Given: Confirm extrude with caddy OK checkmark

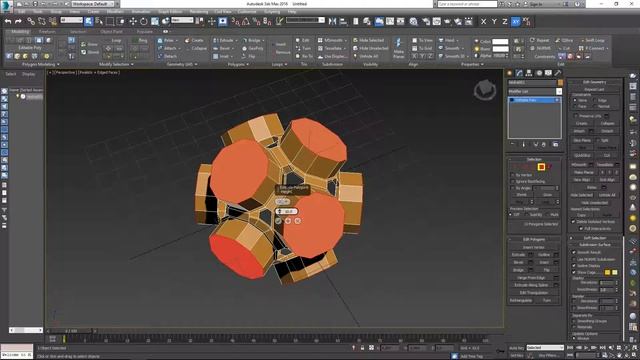Looking at the screenshot, I should tap(278, 221).
